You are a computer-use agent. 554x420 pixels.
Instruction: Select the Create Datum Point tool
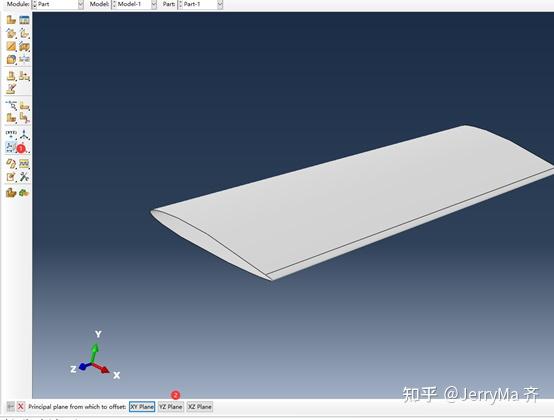point(11,135)
